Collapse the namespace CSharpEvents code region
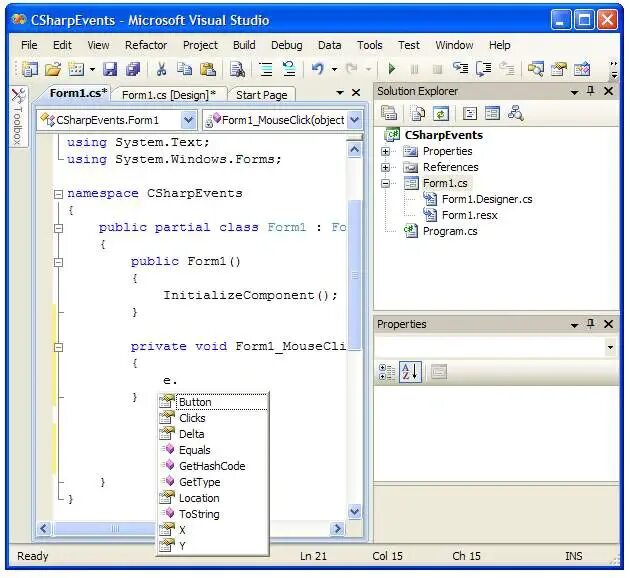 point(58,194)
